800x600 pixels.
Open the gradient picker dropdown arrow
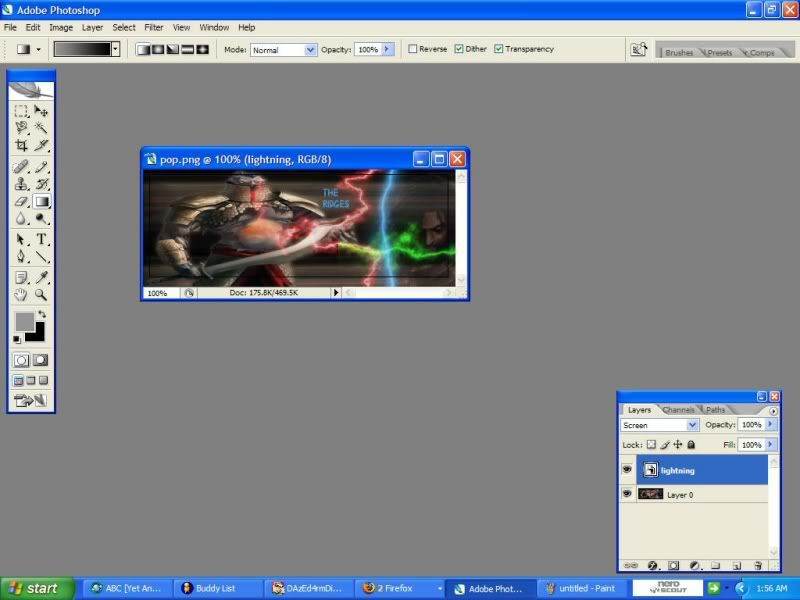pyautogui.click(x=116, y=49)
